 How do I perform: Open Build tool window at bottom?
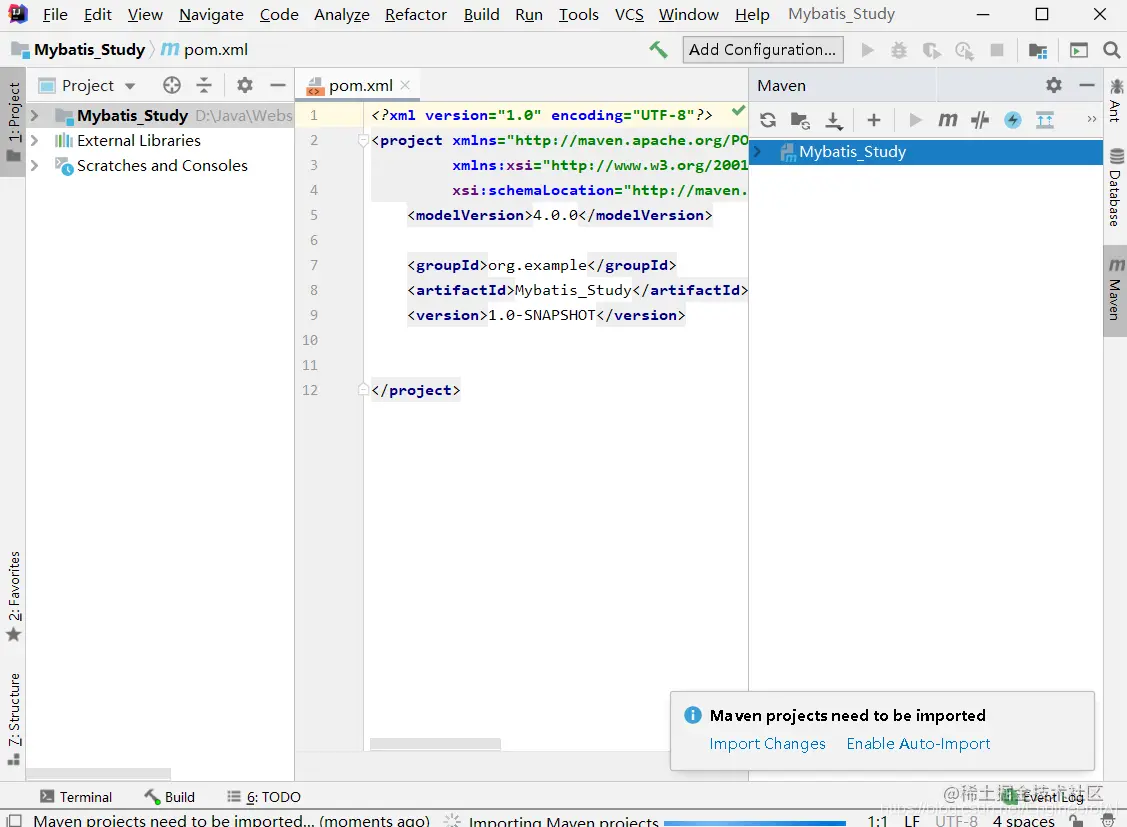click(x=170, y=796)
